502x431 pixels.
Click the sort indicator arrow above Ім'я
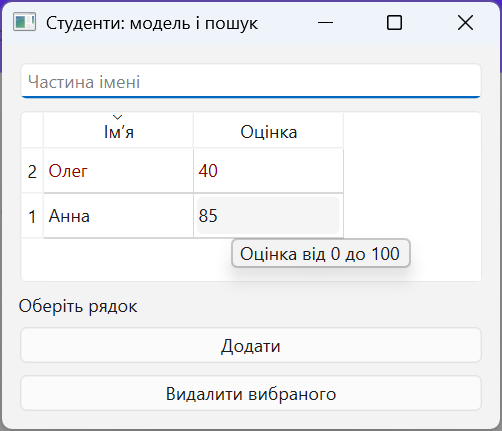point(118,117)
